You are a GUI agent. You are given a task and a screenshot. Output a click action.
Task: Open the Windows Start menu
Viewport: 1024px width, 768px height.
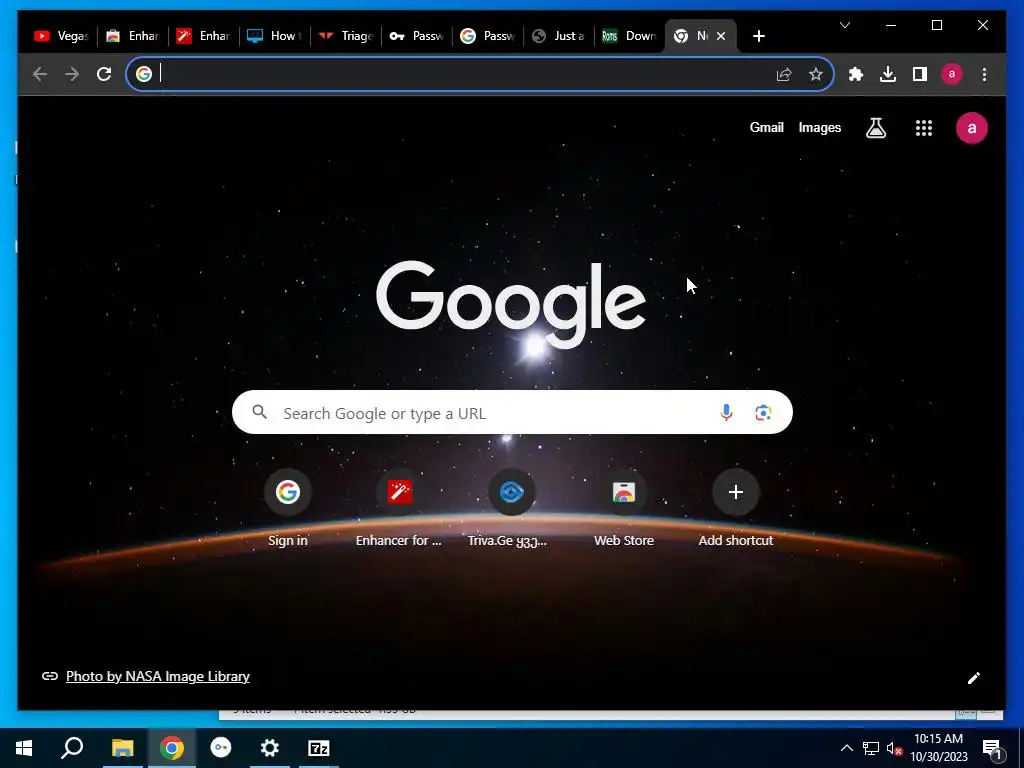[x=24, y=748]
